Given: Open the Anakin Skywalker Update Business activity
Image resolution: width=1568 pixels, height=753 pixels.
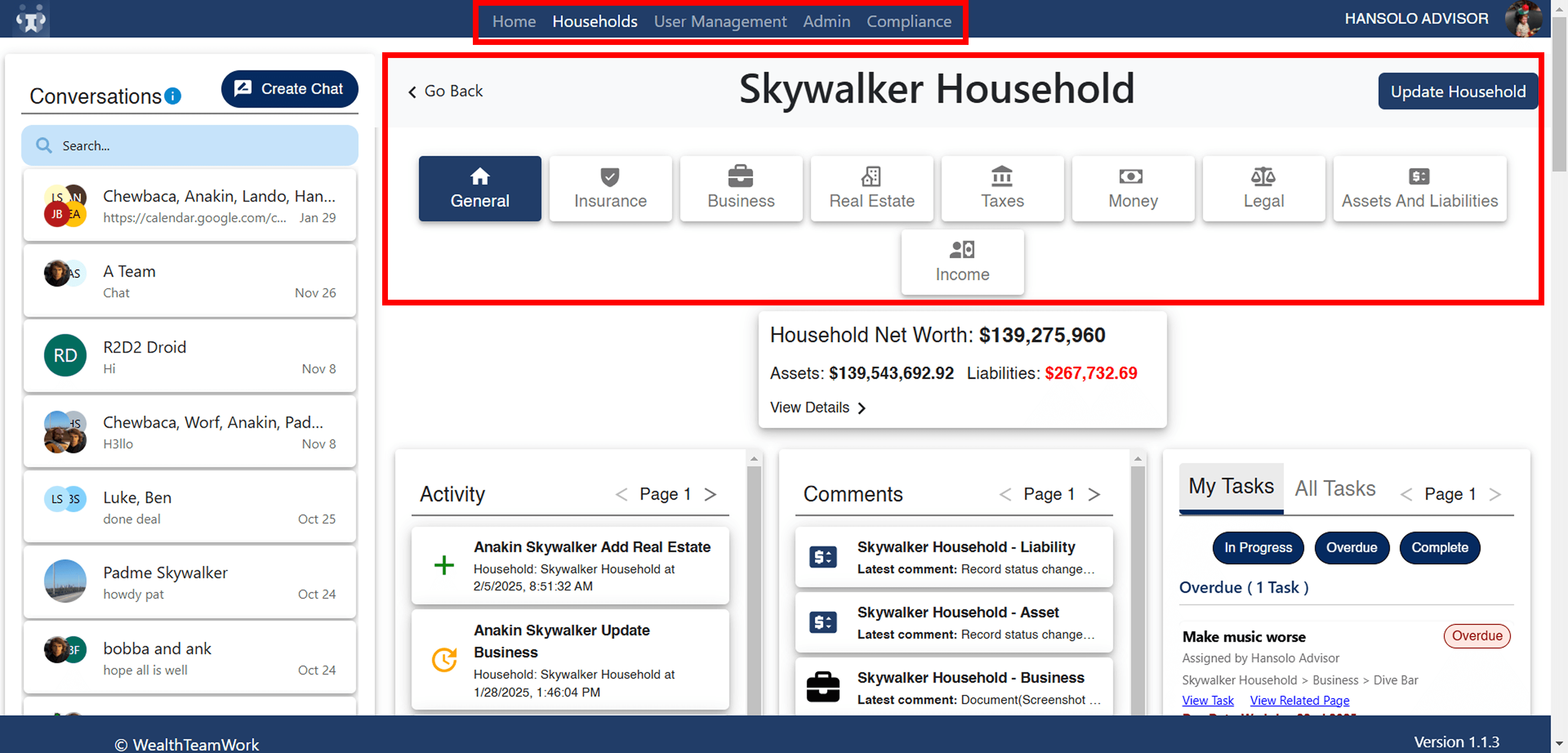Looking at the screenshot, I should click(x=570, y=660).
